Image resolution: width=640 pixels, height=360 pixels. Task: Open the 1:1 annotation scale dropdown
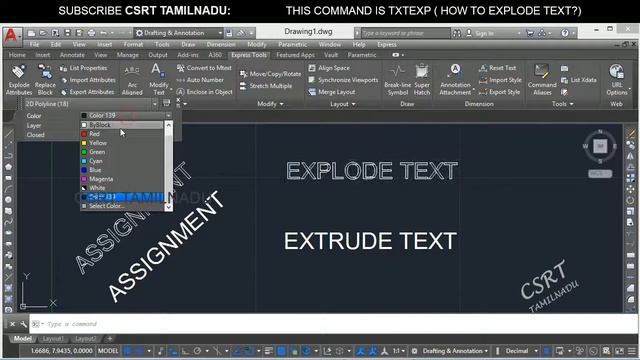[x=398, y=351]
